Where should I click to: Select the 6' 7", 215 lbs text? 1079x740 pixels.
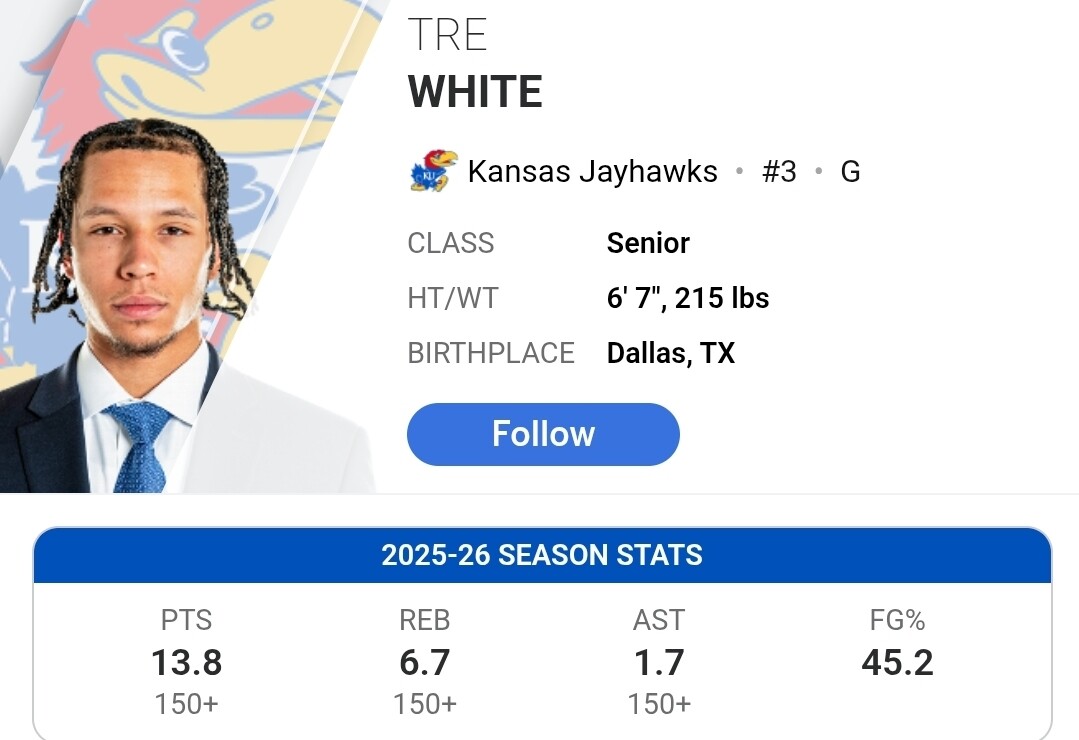[x=688, y=298]
